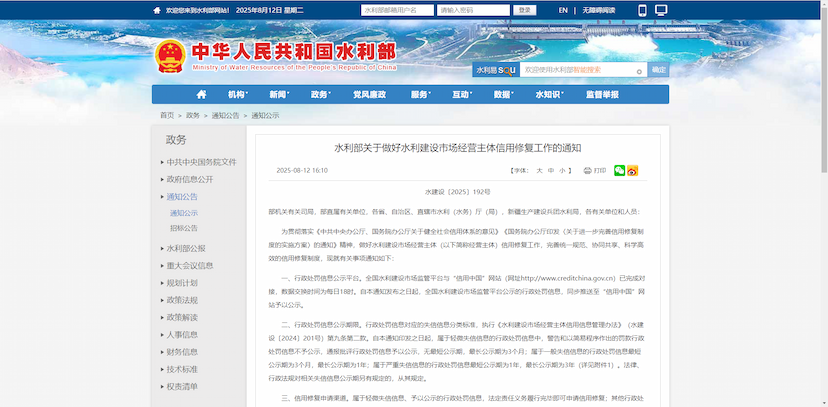Screen dimensions: 828x407
Task: Click the article title heading
Action: tap(458, 148)
